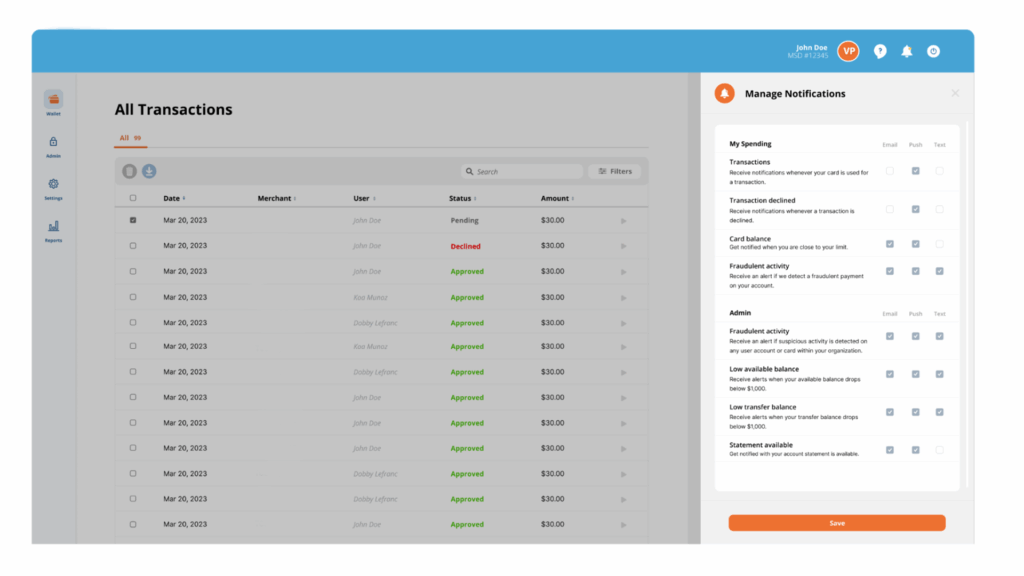Click the power logout icon

(933, 51)
